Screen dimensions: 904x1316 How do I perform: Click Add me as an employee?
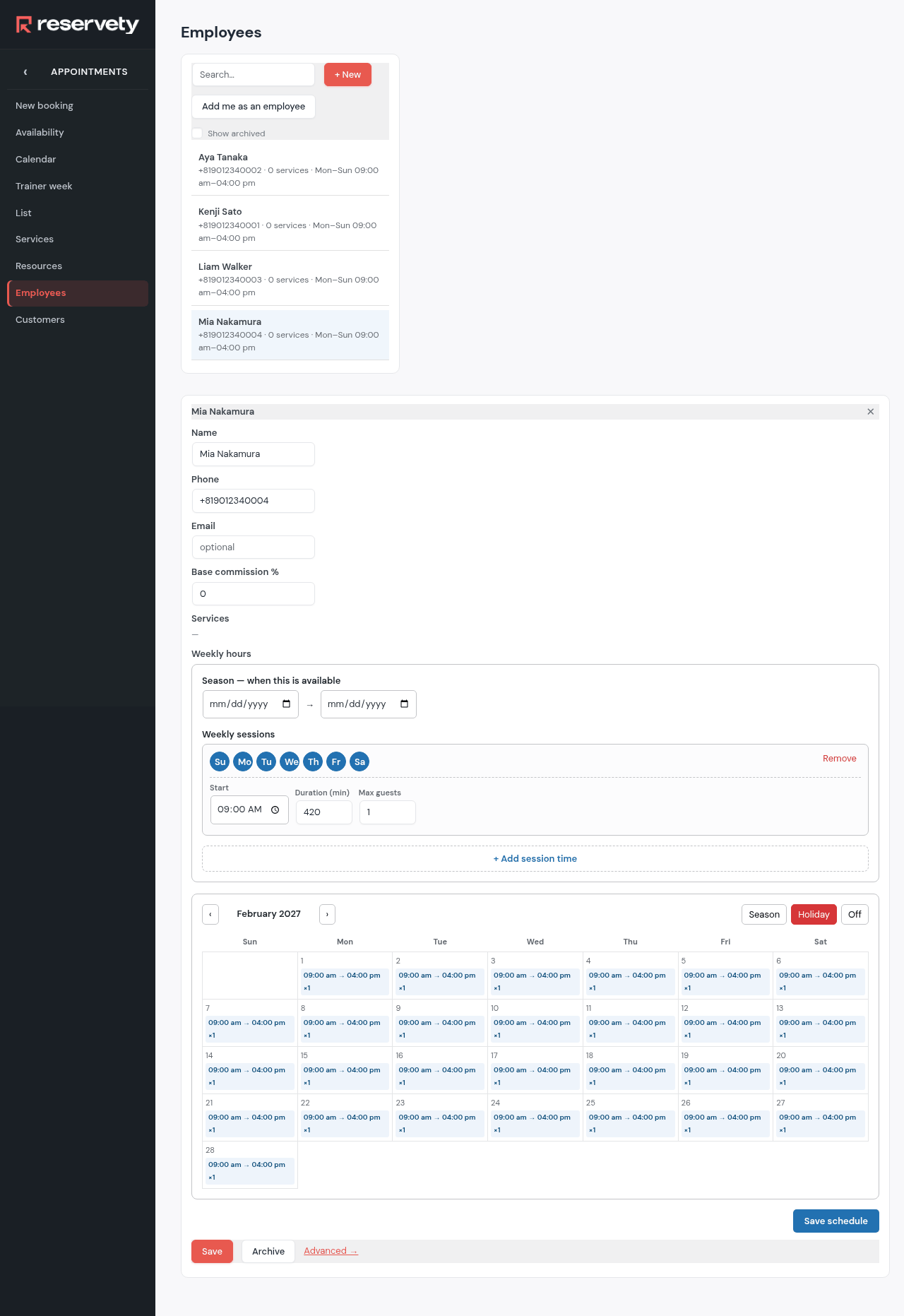click(254, 107)
